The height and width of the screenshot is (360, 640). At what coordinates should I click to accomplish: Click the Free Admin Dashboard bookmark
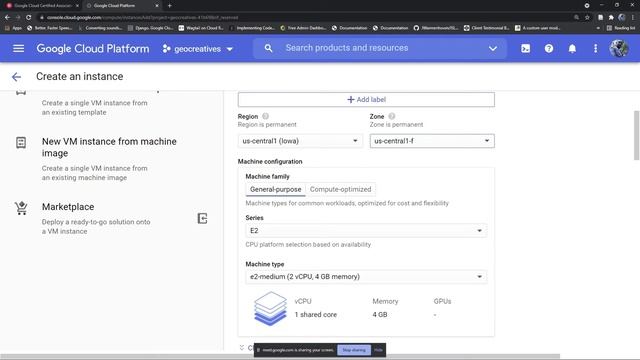303,28
